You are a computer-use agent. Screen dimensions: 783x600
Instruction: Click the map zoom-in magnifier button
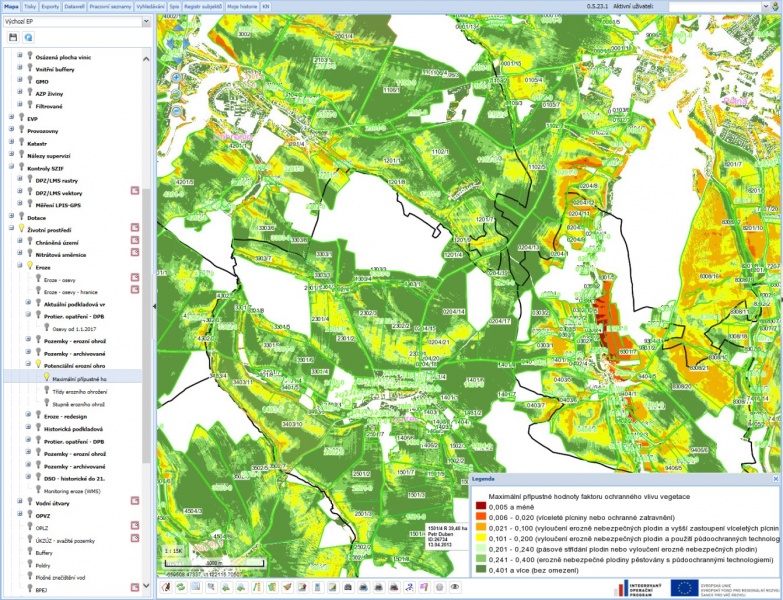click(x=176, y=76)
